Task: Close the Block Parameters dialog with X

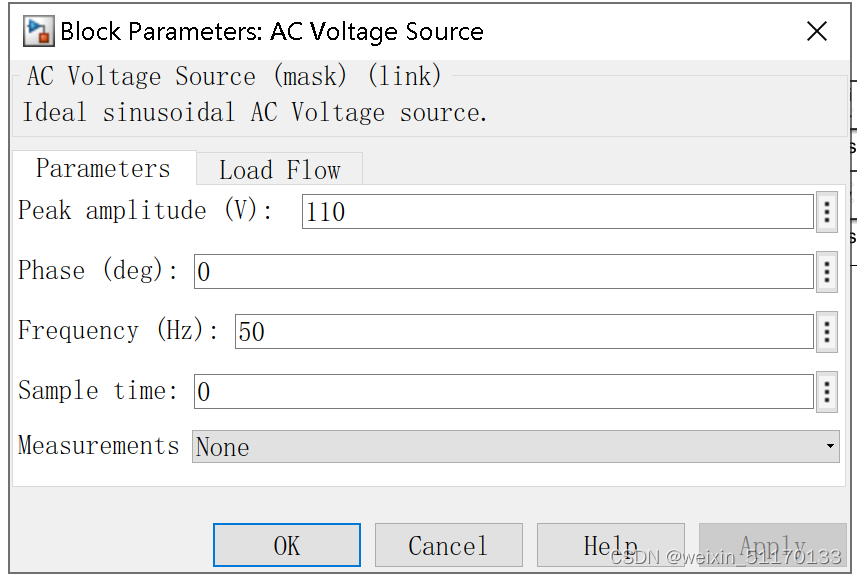Action: [816, 31]
